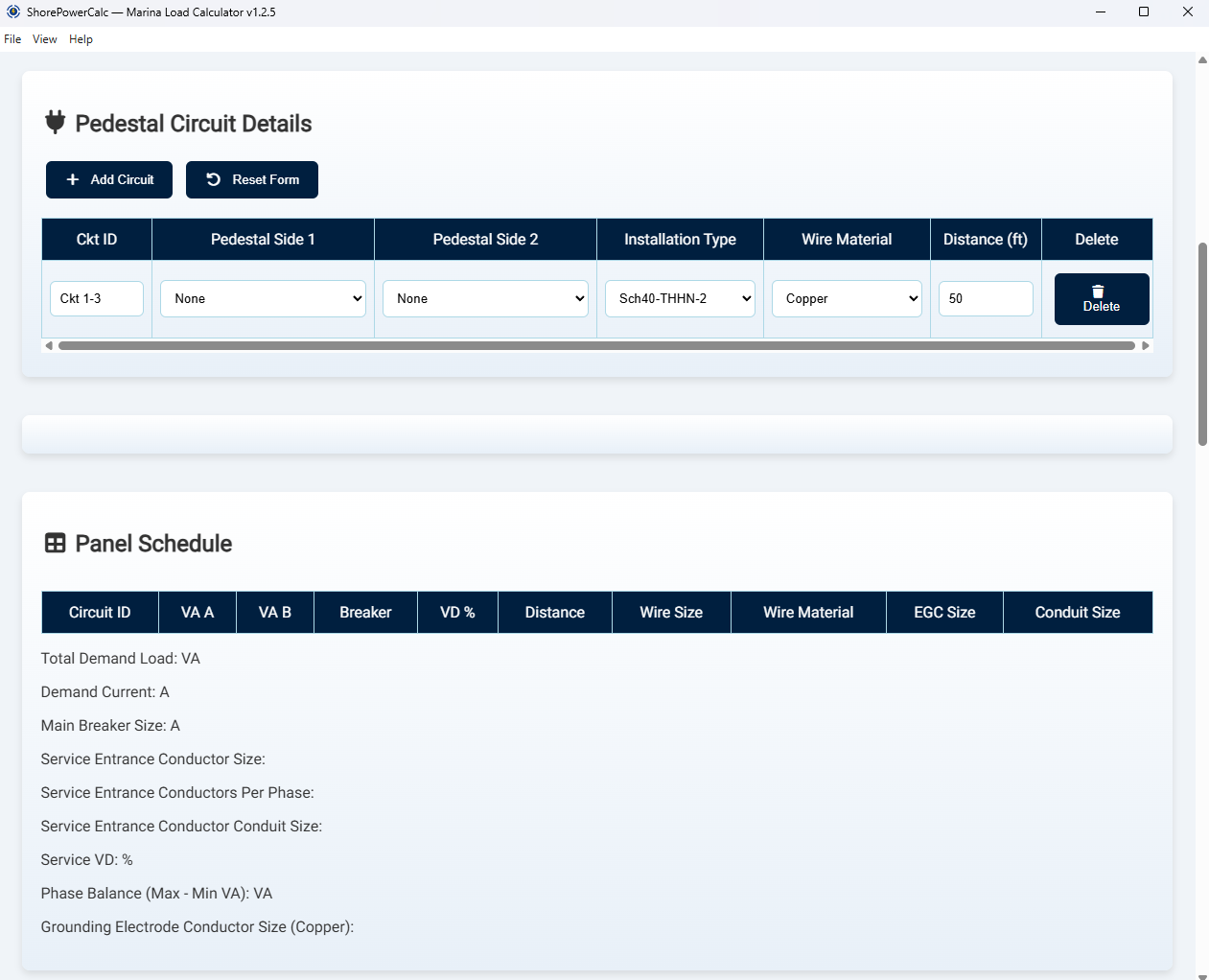1209x980 pixels.
Task: Click the plug icon beside Pedestal Circuit Details
Action: 56,123
